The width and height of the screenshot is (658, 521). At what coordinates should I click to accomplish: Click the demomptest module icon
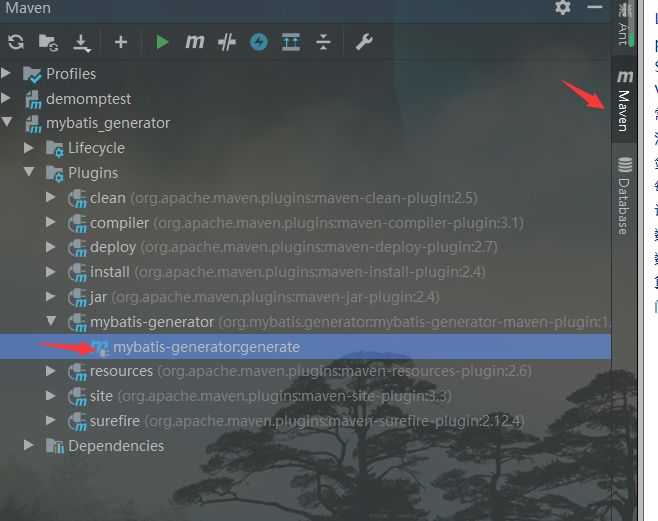(33, 100)
